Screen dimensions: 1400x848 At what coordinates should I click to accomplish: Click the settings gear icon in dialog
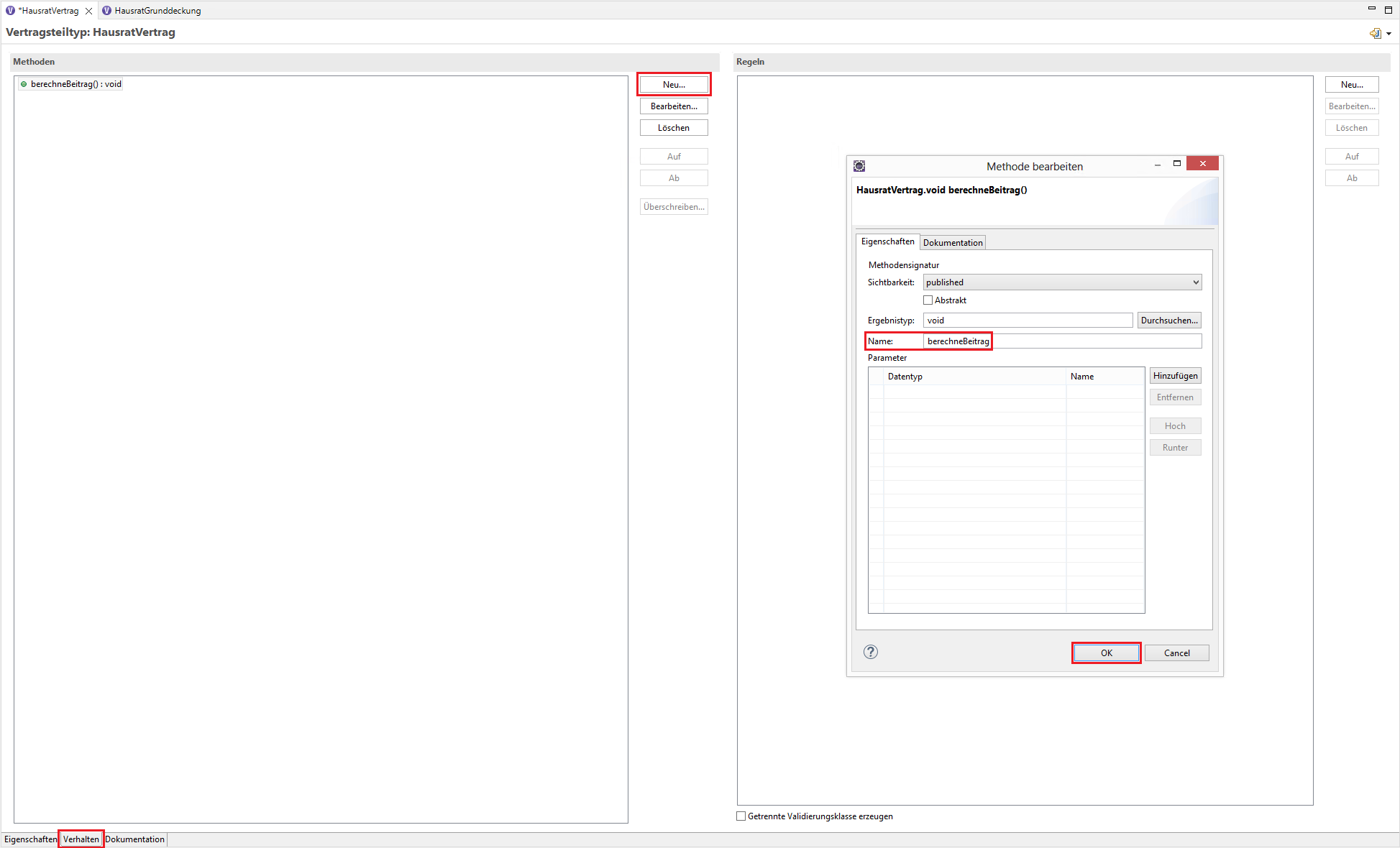(858, 164)
